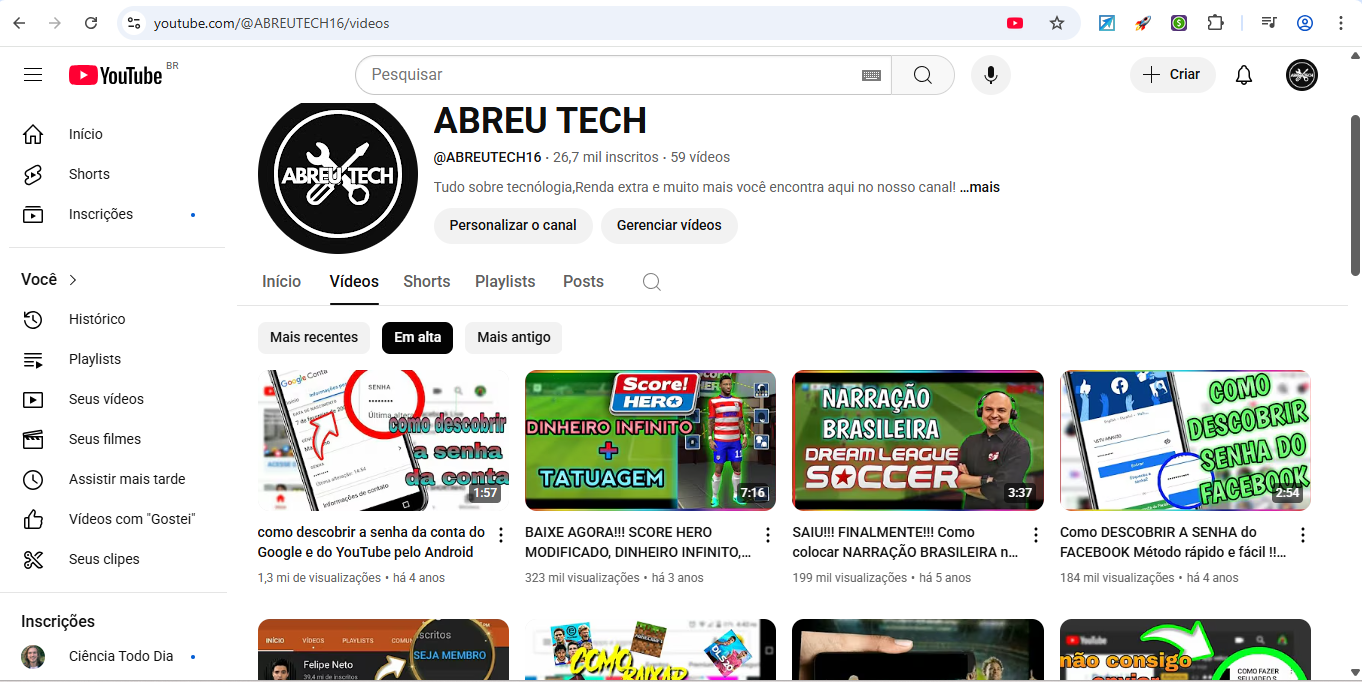This screenshot has height=682, width=1362.
Task: Open the browser Extensions puzzle icon
Action: tap(1215, 23)
